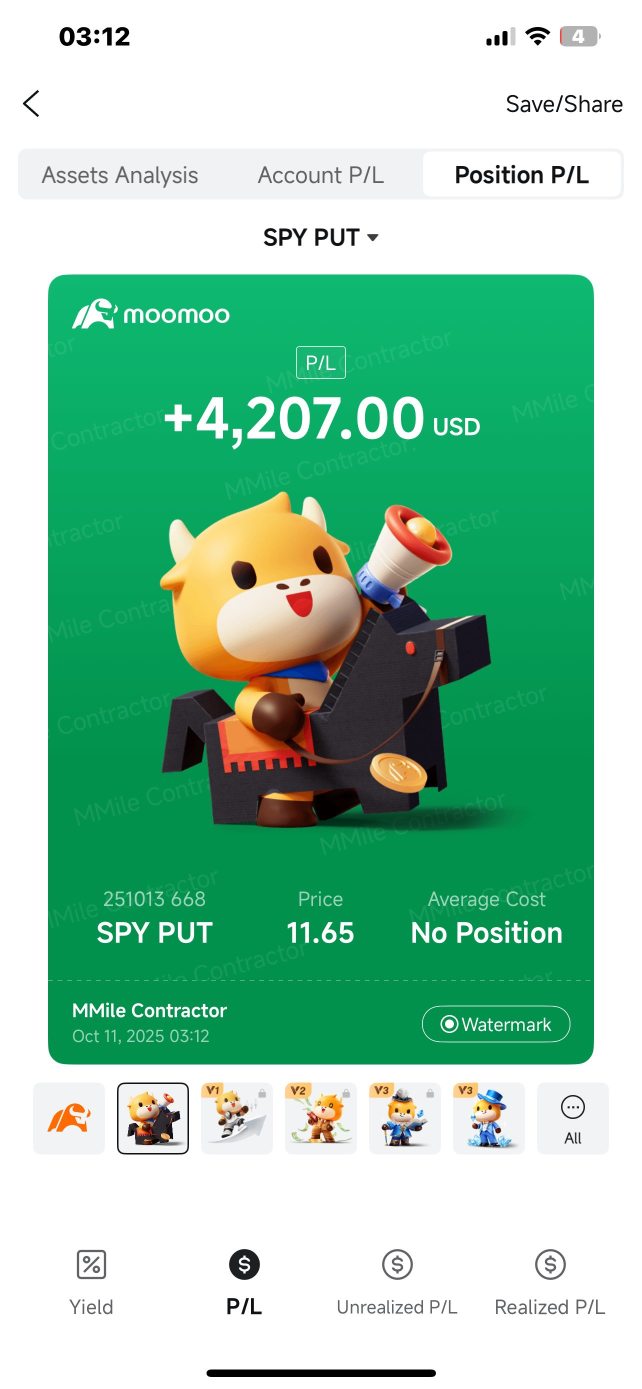Open All card themes

click(573, 1118)
